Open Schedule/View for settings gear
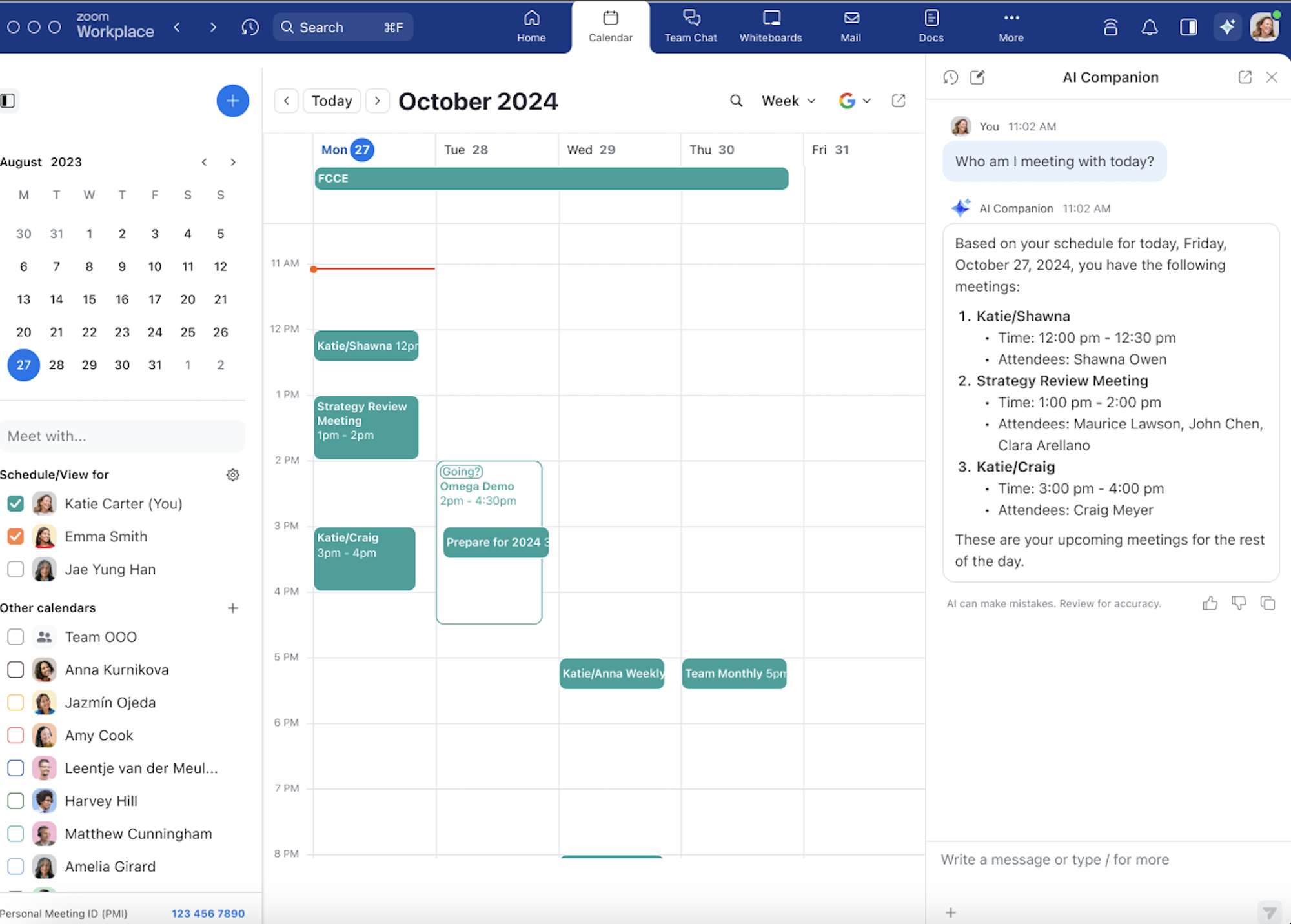This screenshot has width=1291, height=924. click(x=233, y=475)
